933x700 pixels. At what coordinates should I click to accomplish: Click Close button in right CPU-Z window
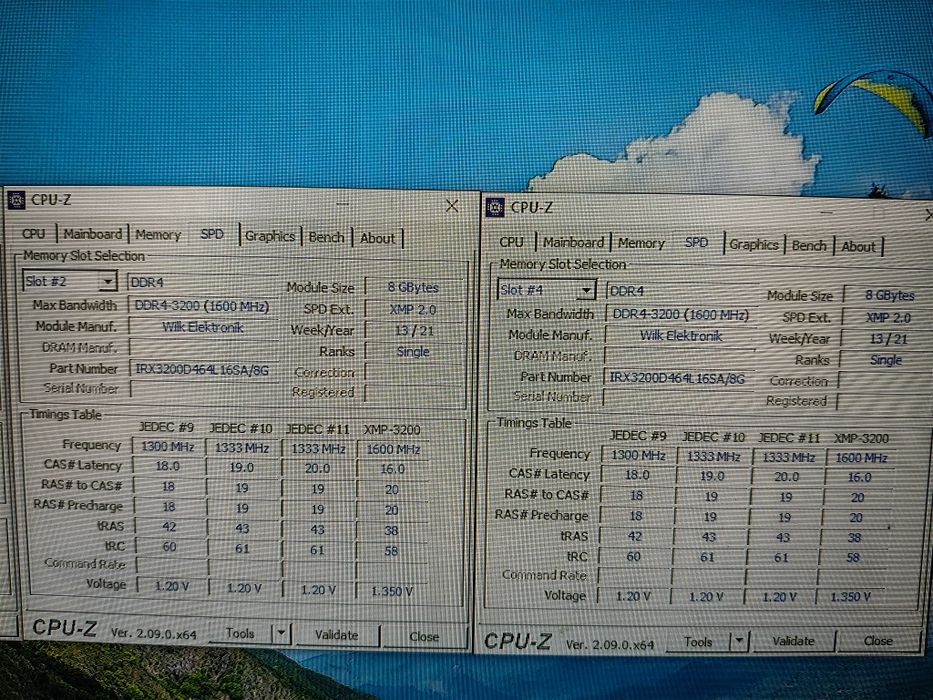click(x=878, y=641)
